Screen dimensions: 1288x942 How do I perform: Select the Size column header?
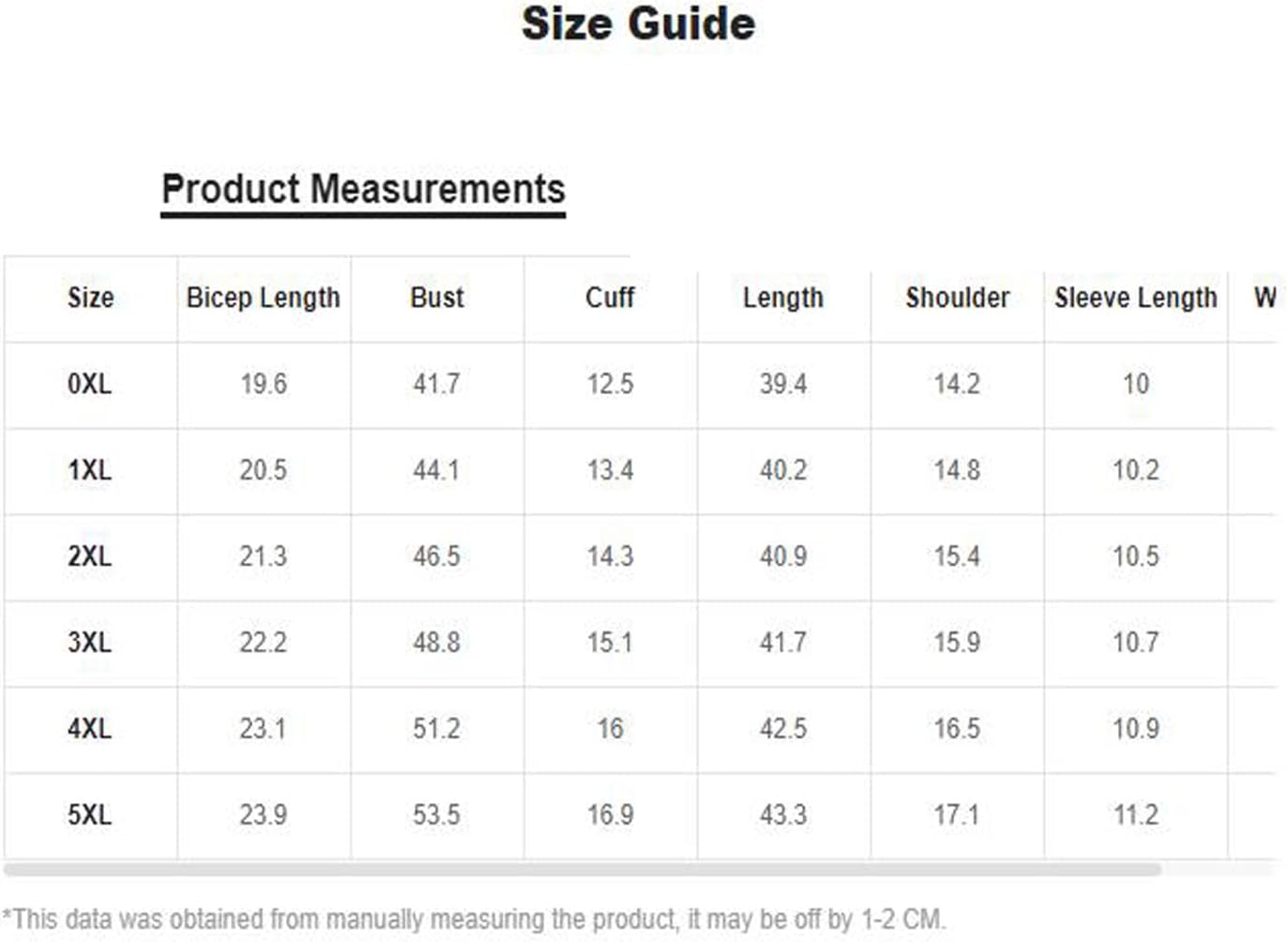(x=91, y=297)
